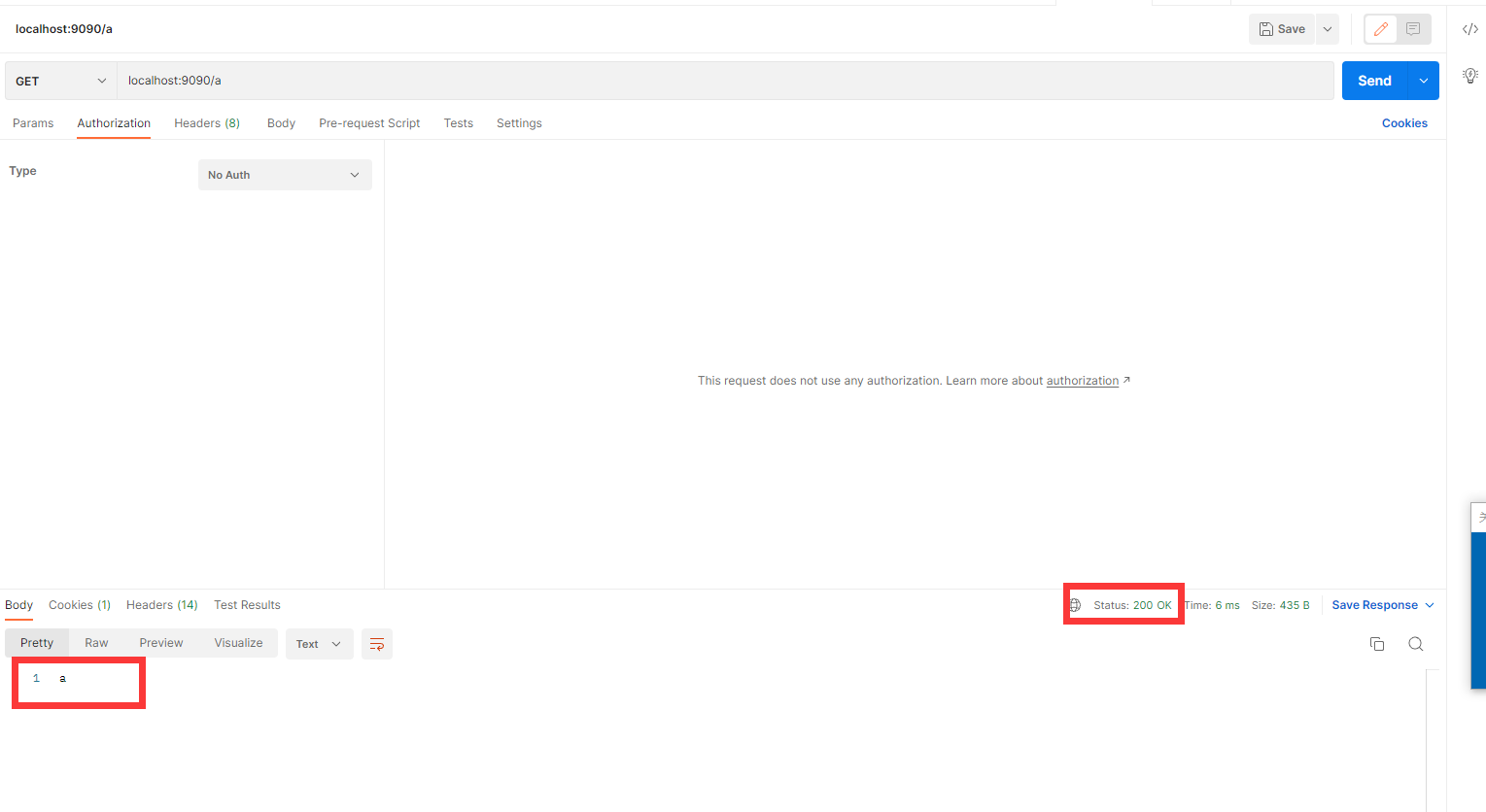1486x812 pixels.
Task: Open the response Headers (14) tab
Action: (x=162, y=605)
